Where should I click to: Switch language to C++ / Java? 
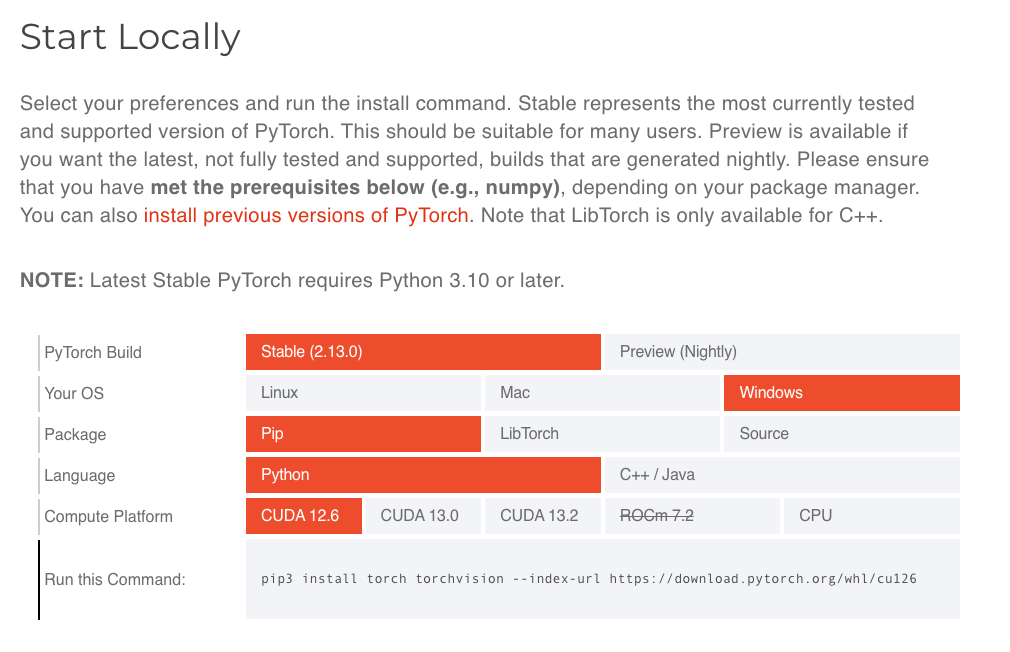(x=782, y=475)
